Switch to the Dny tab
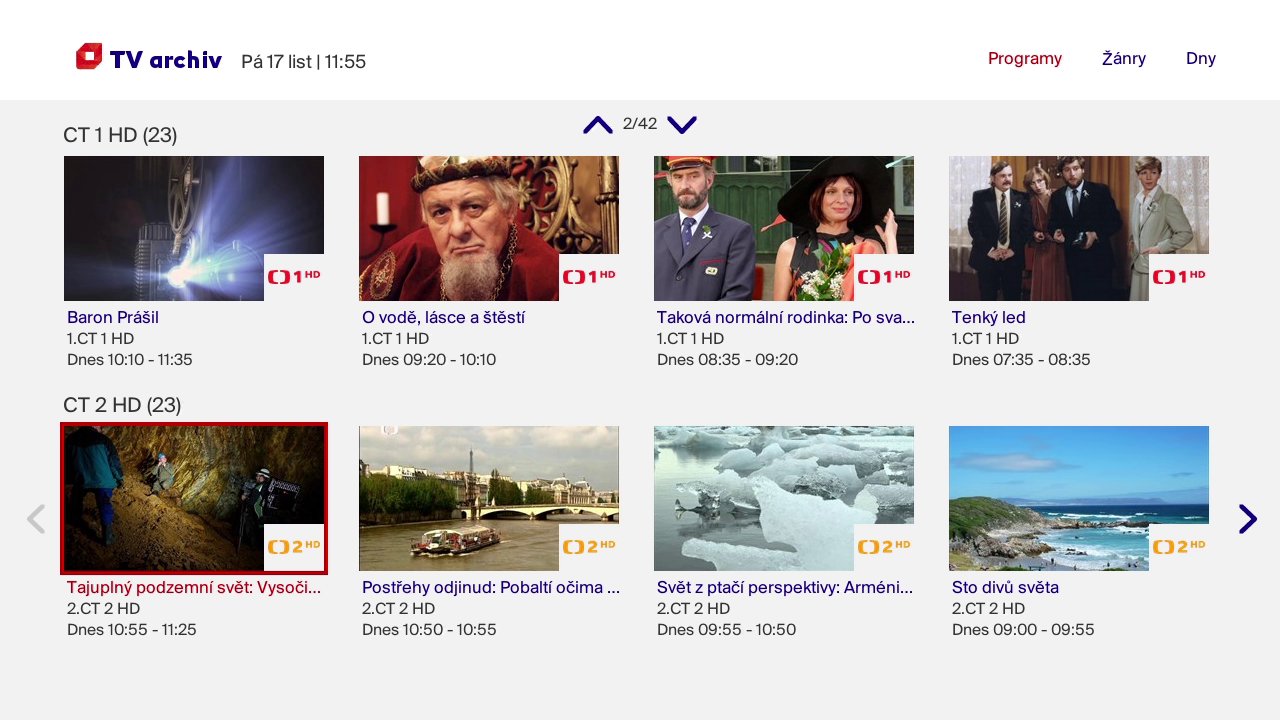The height and width of the screenshot is (720, 1280). click(x=1201, y=58)
